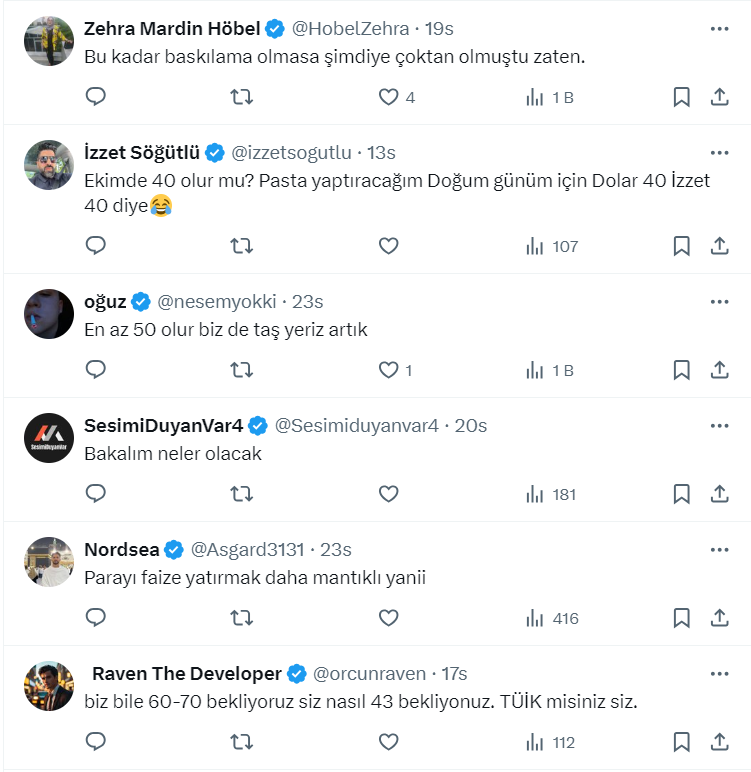Open @izzetsogutlu profile handle link
The height and width of the screenshot is (772, 751).
pos(291,153)
